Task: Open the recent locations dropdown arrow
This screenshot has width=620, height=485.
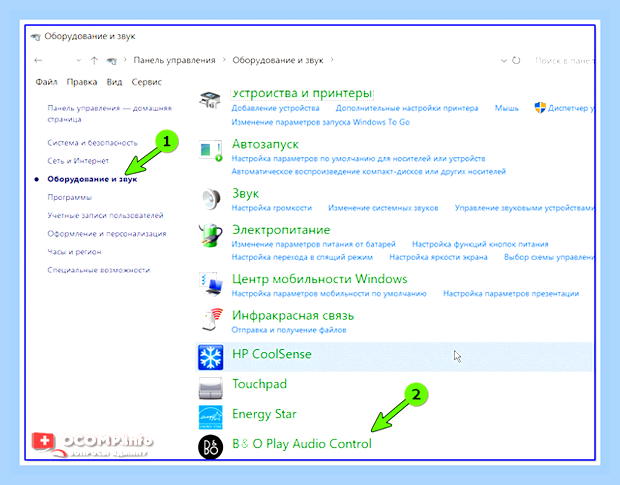Action: [x=79, y=60]
